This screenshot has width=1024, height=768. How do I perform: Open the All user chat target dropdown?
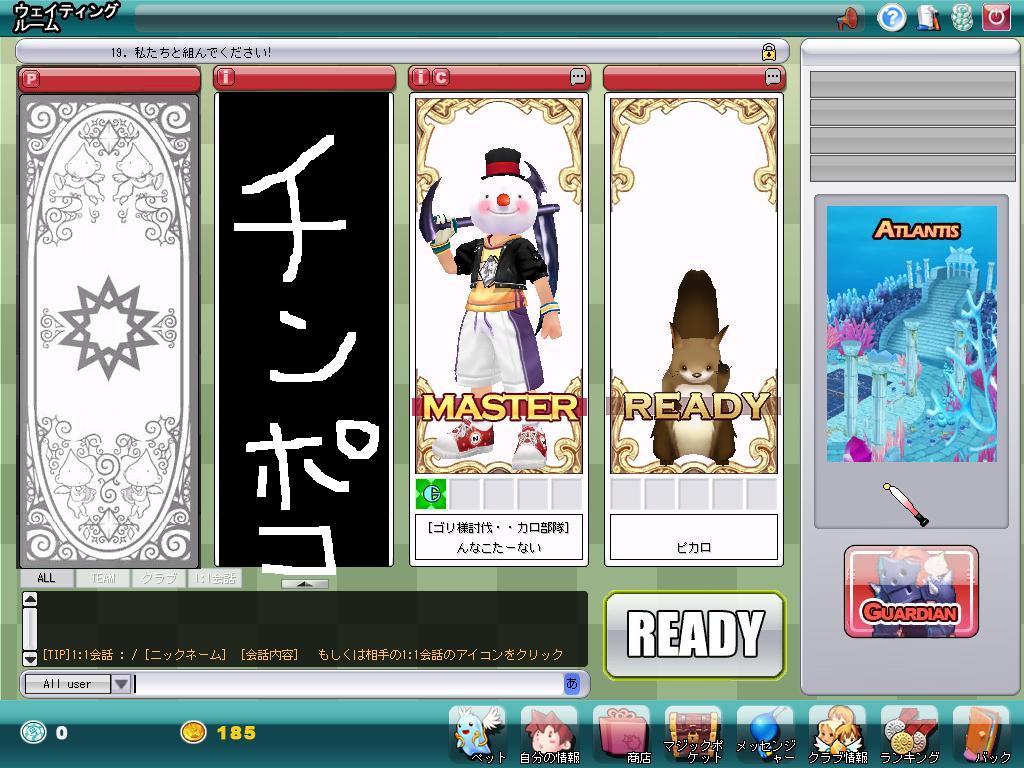point(121,684)
